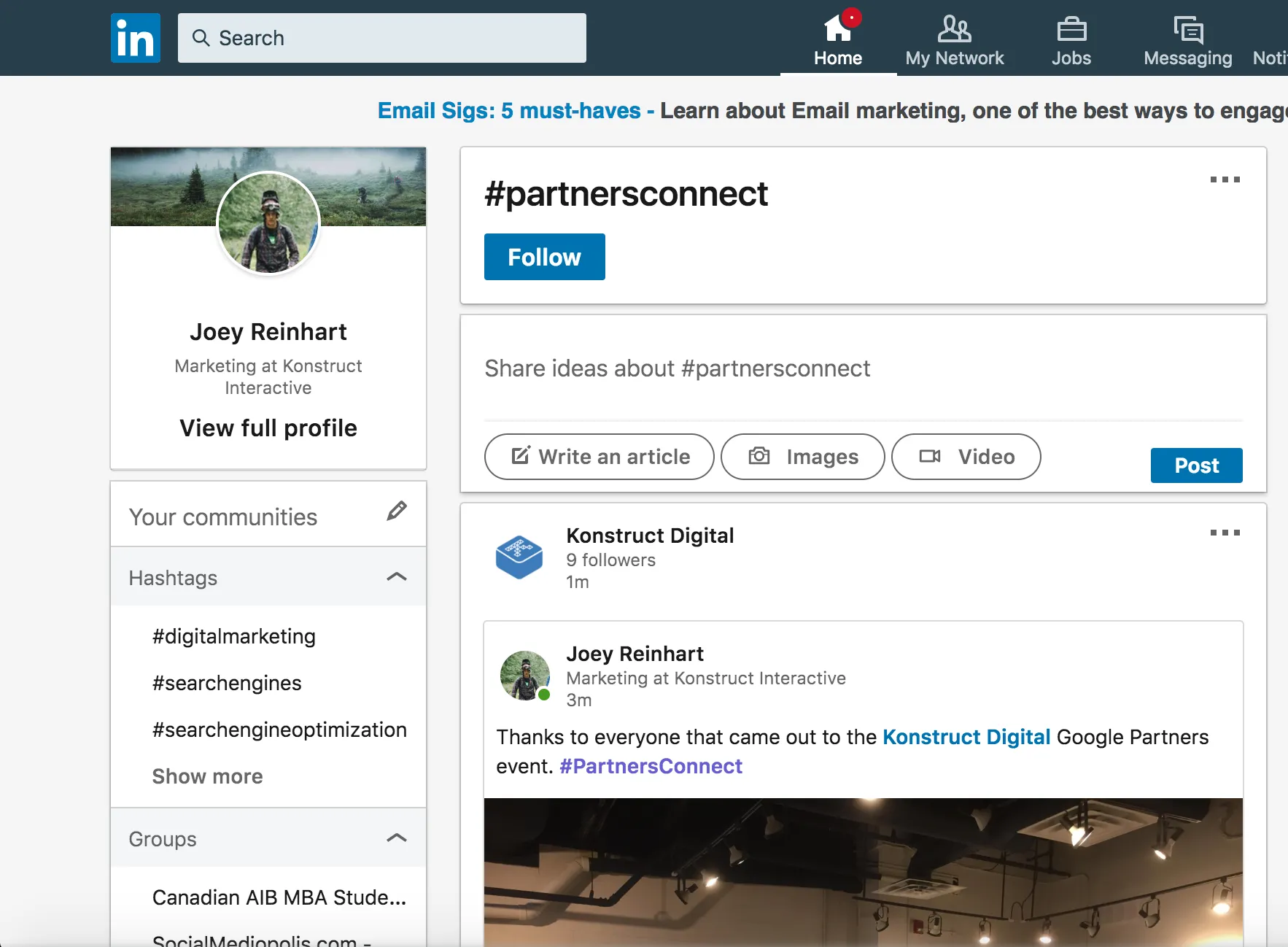This screenshot has width=1288, height=947.
Task: Click the '1m' timestamp under Konstruct Digital
Action: pos(578,582)
